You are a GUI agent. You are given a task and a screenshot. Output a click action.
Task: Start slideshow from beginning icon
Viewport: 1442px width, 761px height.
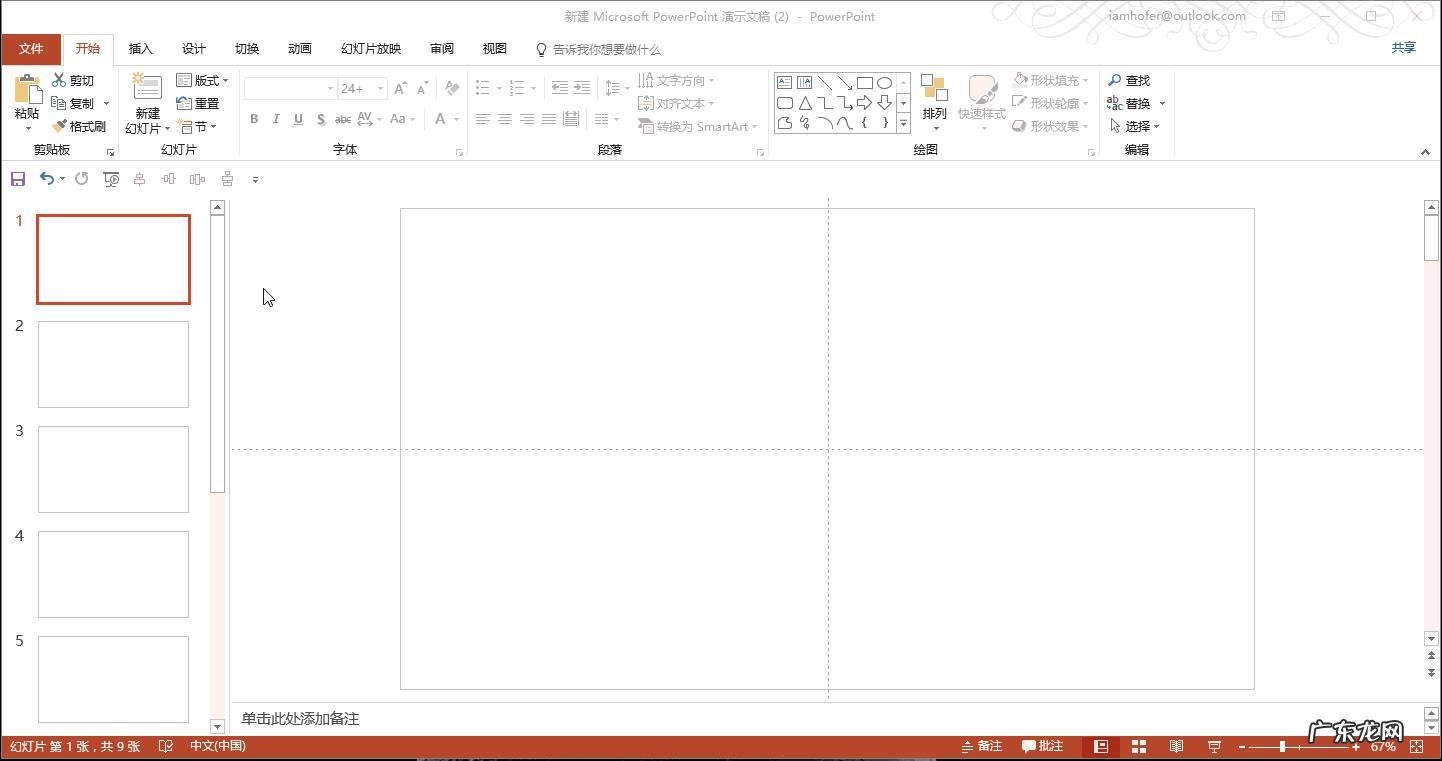[110, 179]
